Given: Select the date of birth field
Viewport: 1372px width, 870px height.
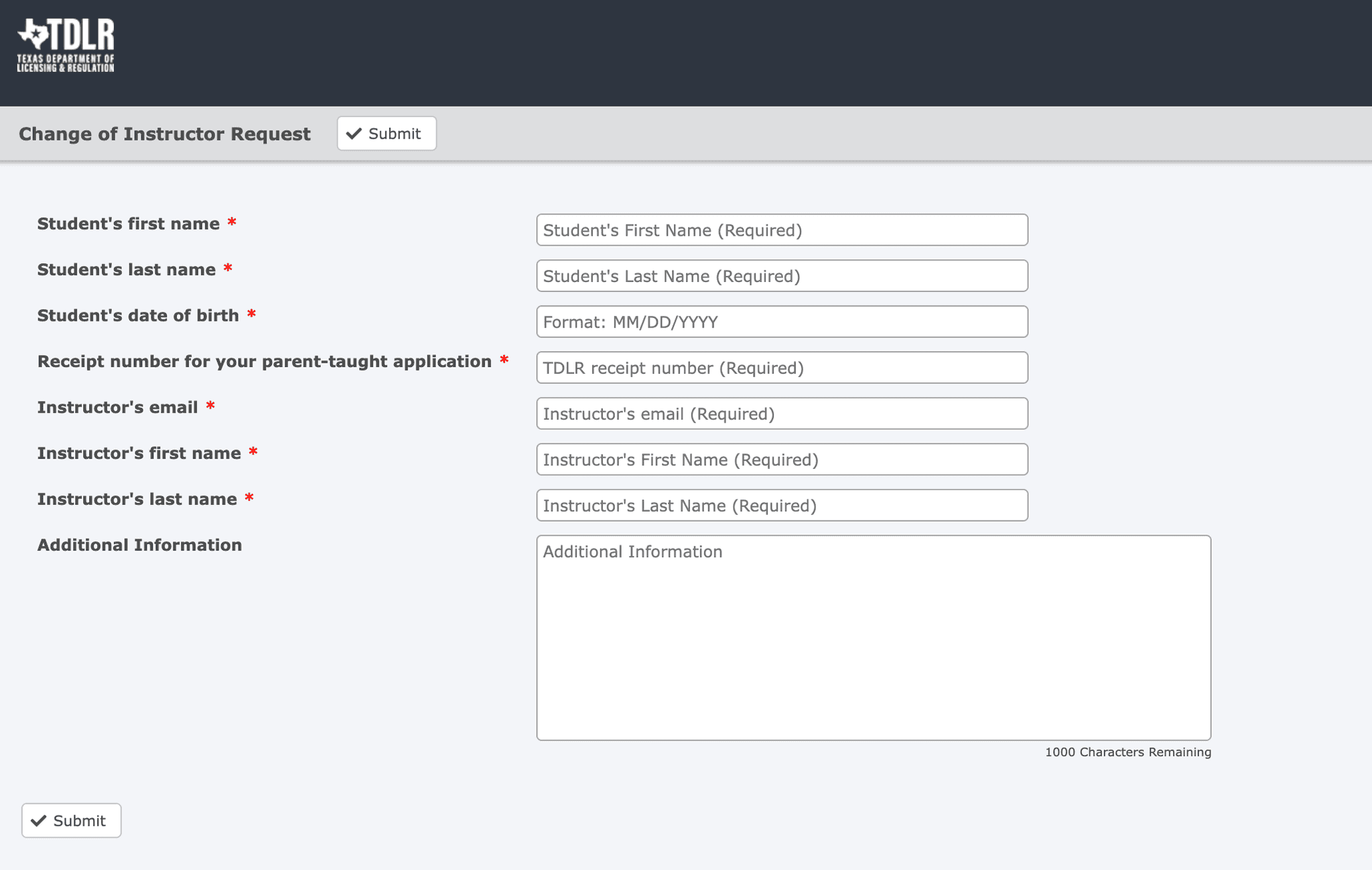Looking at the screenshot, I should [x=781, y=321].
